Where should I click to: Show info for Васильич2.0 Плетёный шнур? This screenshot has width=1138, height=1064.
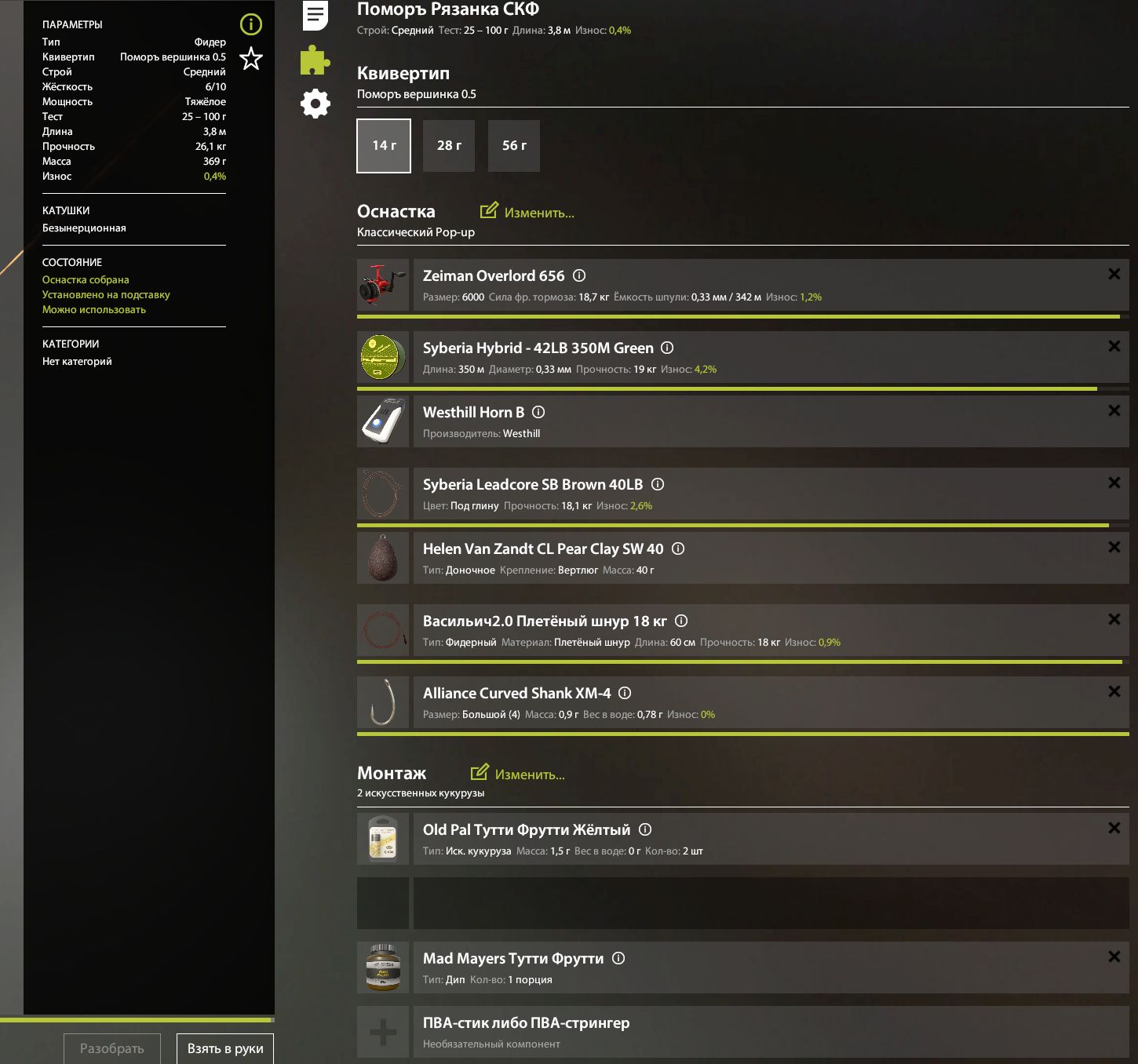pos(681,621)
